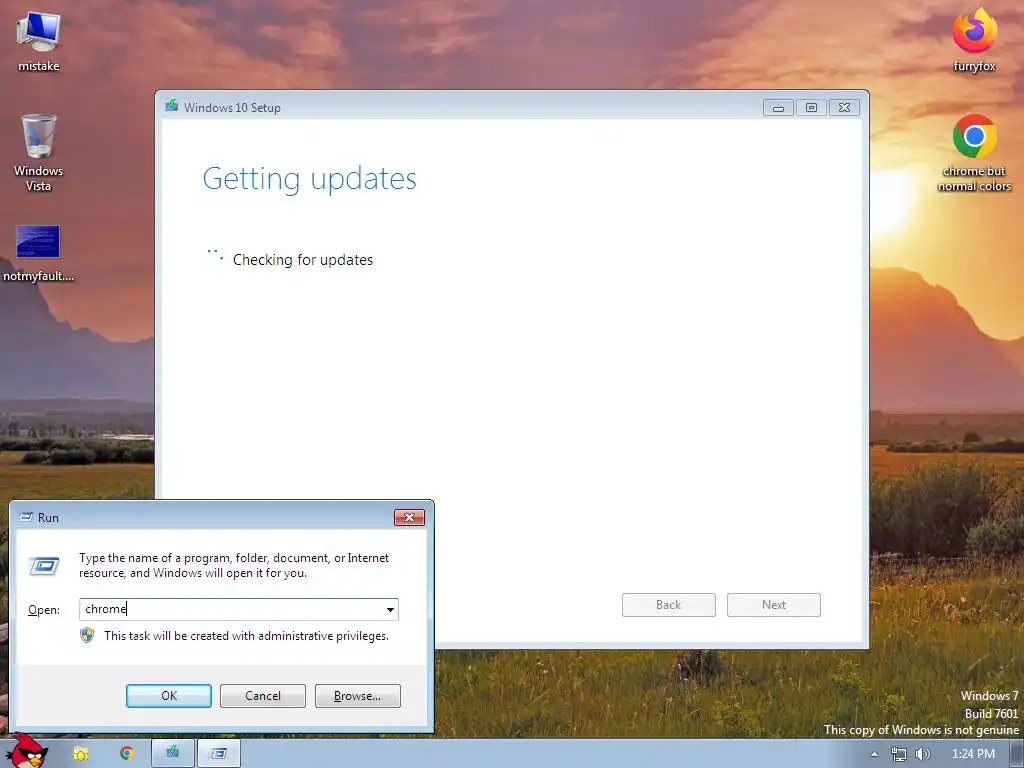Click the Back button in Windows 10 Setup
The image size is (1024, 768).
[x=669, y=605]
